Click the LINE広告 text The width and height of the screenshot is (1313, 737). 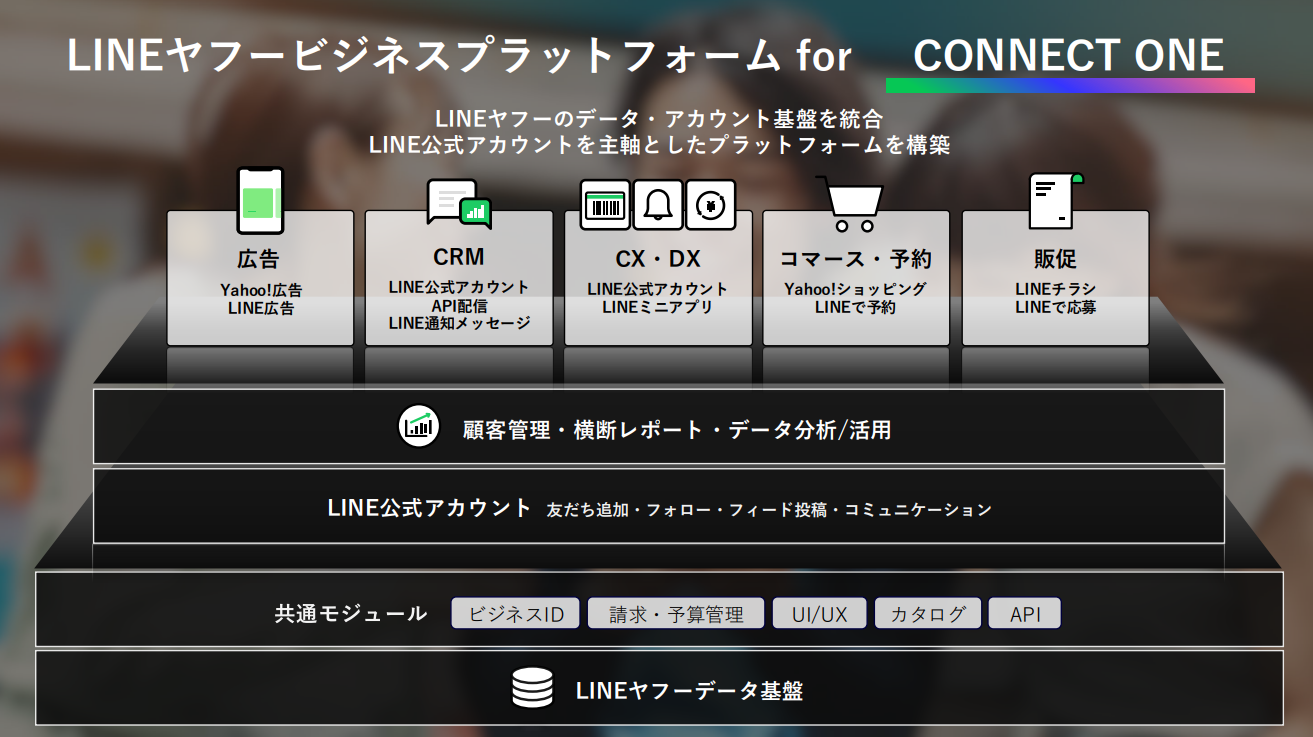(x=261, y=309)
